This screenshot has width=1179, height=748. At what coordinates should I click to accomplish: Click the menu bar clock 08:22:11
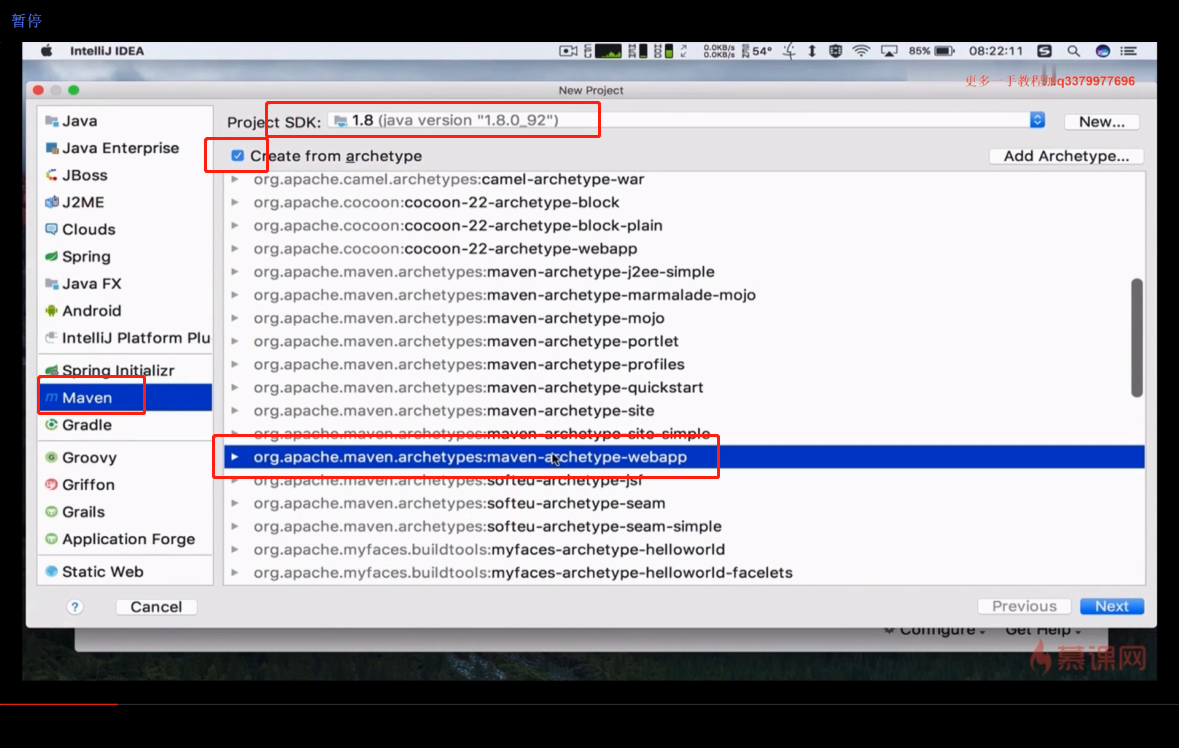point(996,50)
